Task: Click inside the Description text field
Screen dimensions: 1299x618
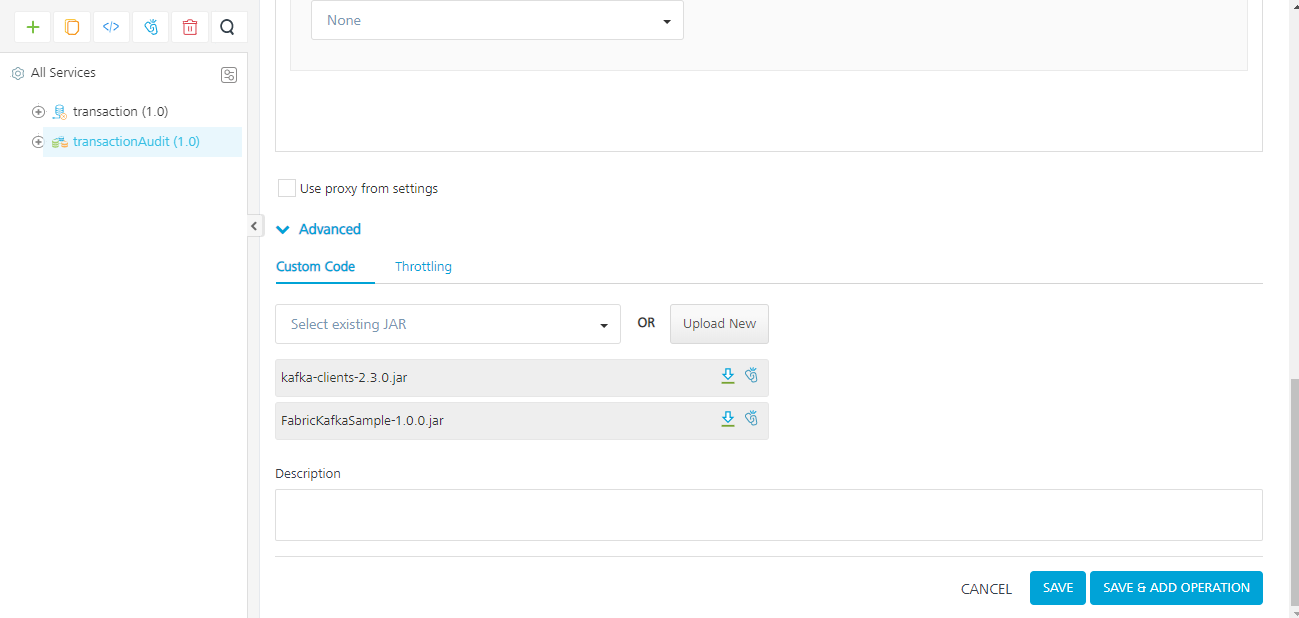Action: point(768,513)
